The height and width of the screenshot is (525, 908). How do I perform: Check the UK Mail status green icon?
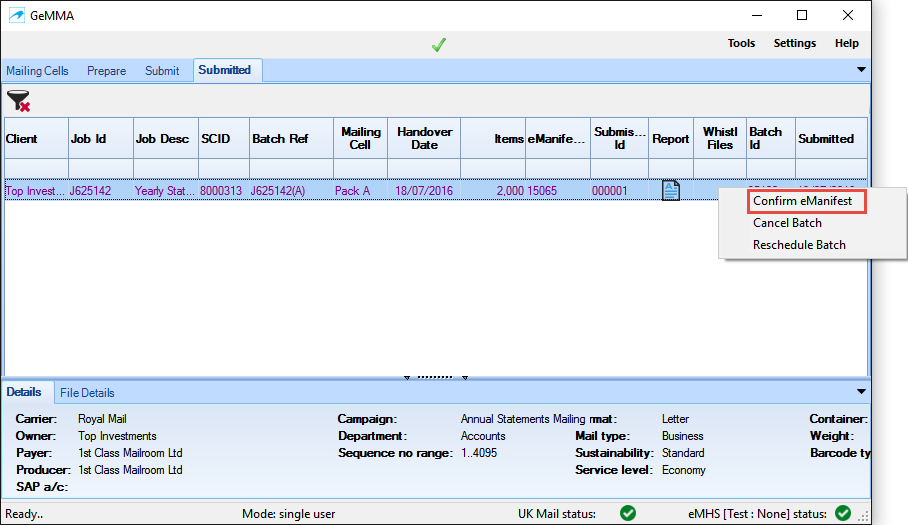click(628, 513)
